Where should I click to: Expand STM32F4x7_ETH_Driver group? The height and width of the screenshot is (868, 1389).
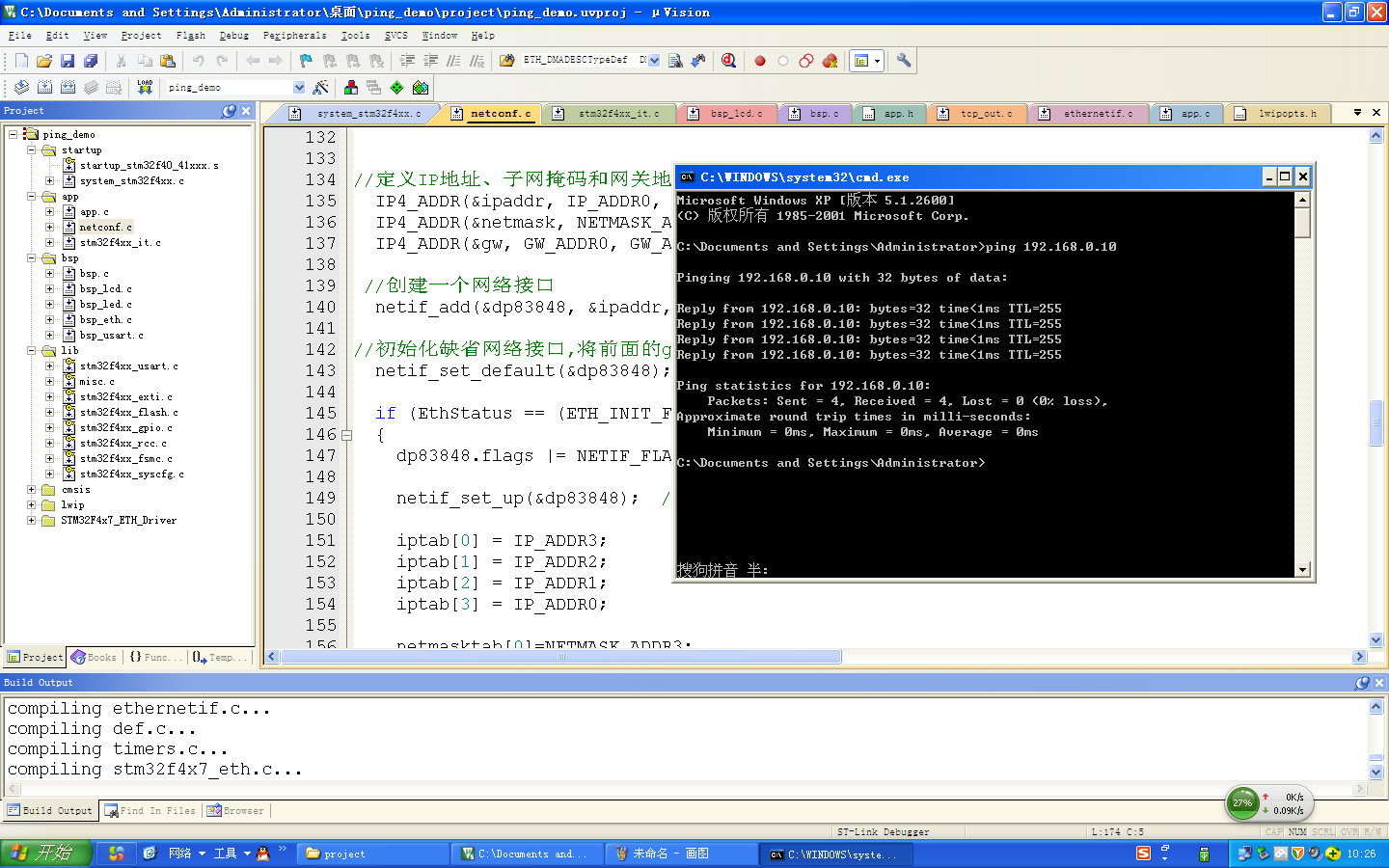click(x=32, y=521)
